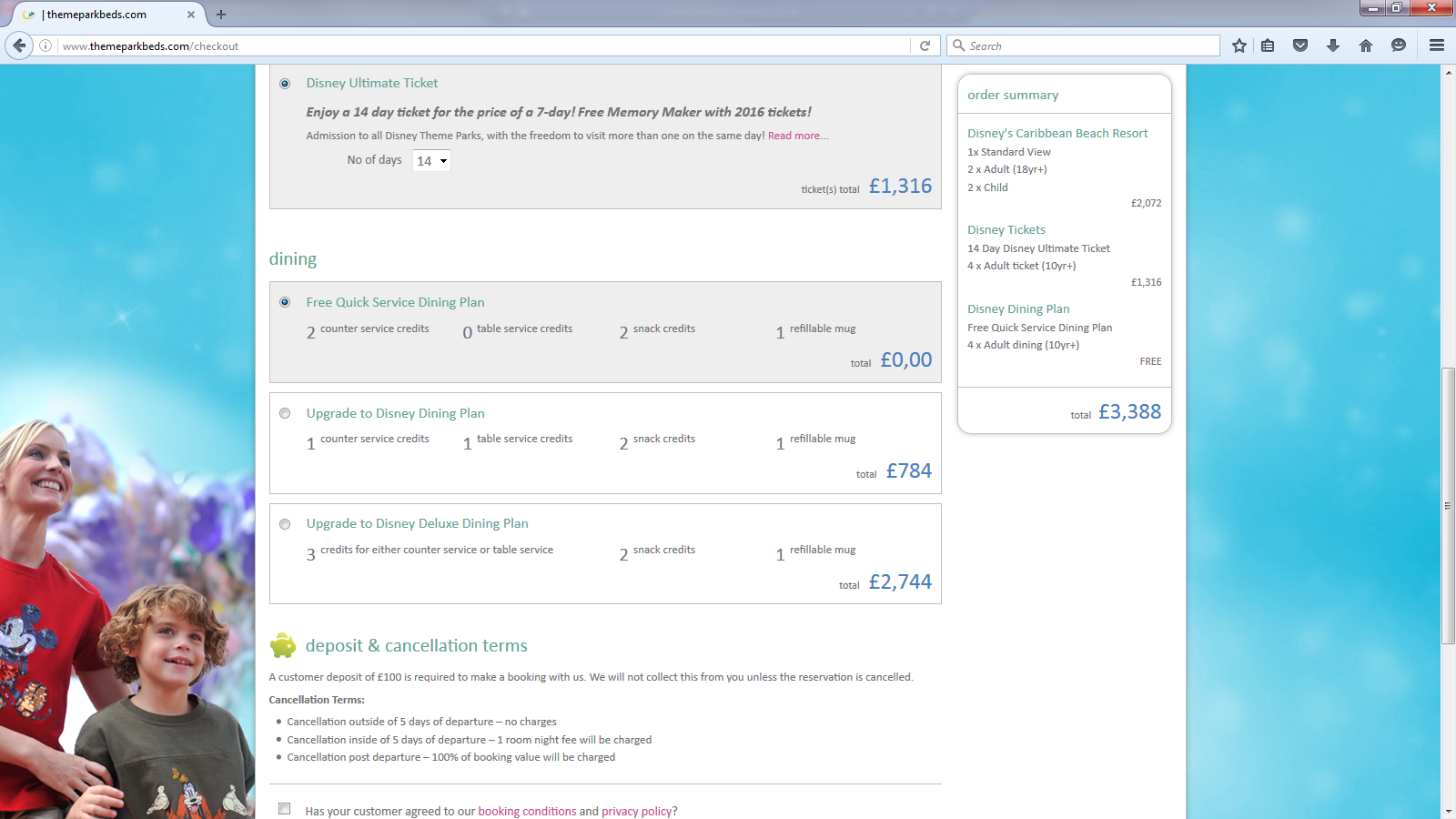Open the booking conditions link

pos(527,812)
